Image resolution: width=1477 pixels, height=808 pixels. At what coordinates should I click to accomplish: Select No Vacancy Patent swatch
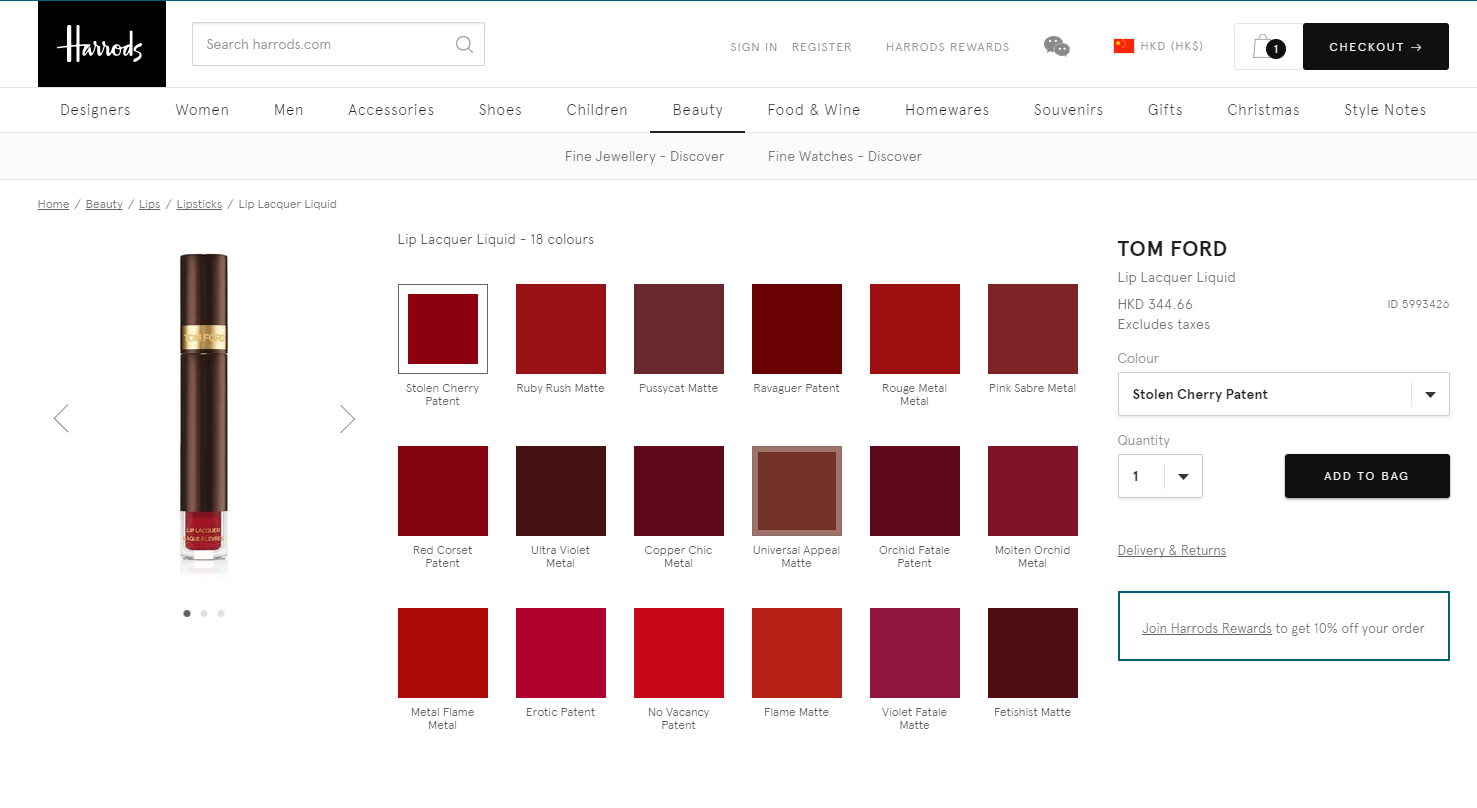click(x=679, y=653)
